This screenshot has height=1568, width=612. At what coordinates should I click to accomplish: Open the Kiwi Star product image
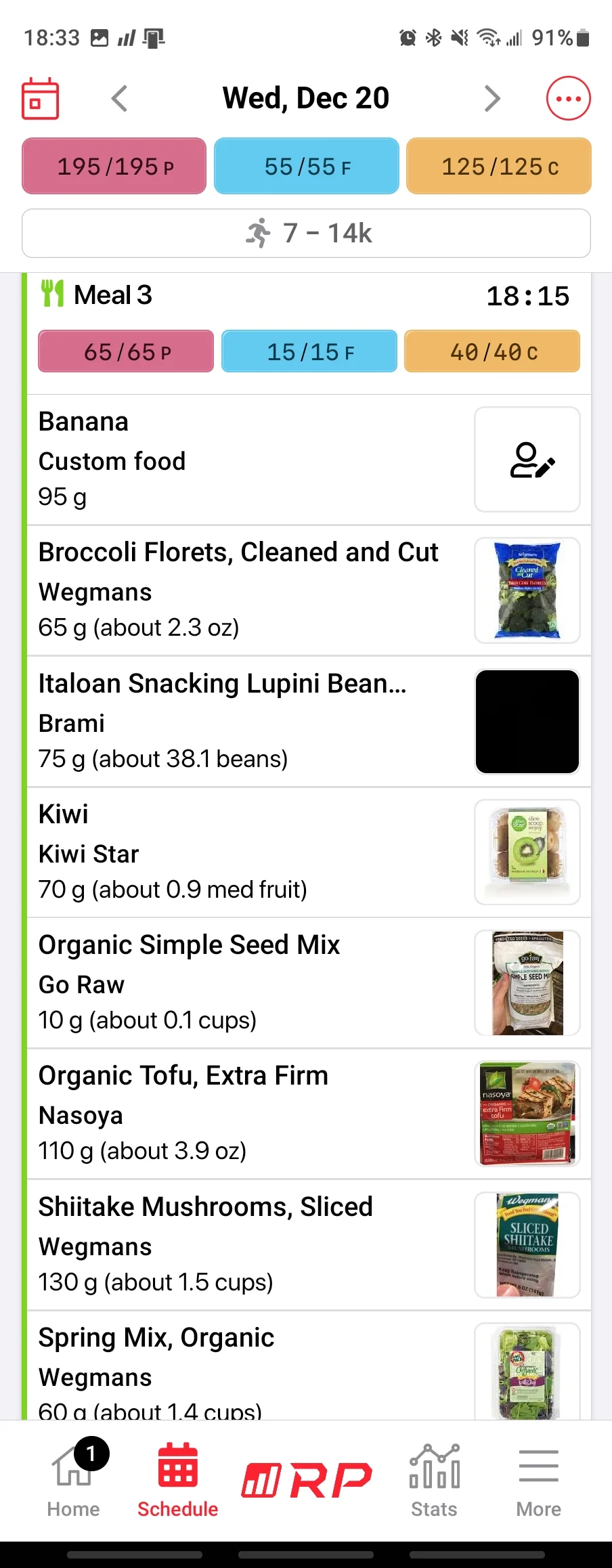coord(527,852)
